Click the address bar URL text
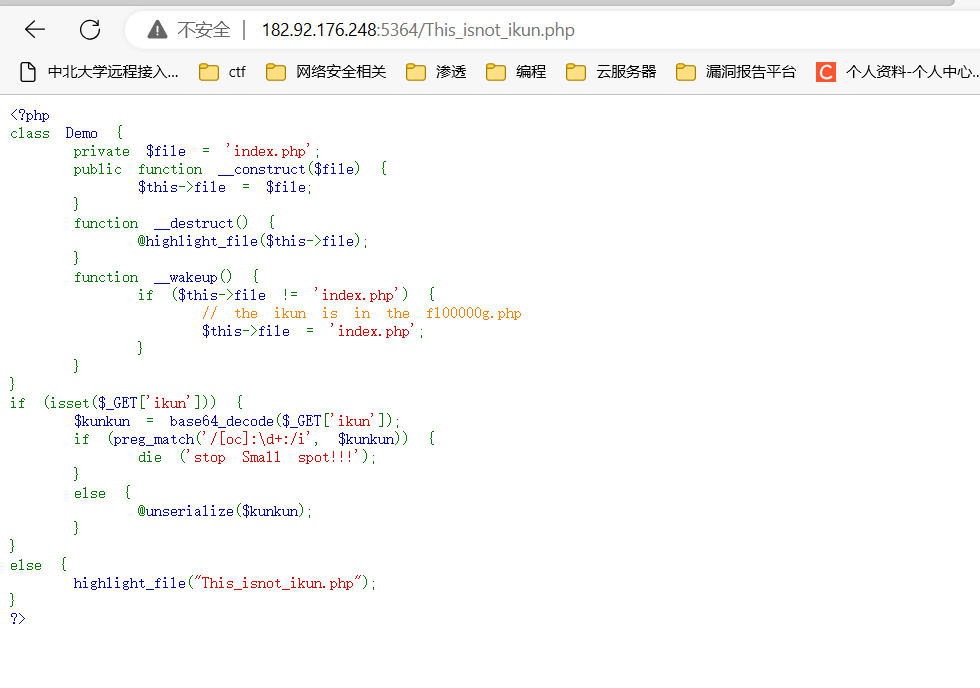Viewport: 980px width, 688px height. [418, 30]
